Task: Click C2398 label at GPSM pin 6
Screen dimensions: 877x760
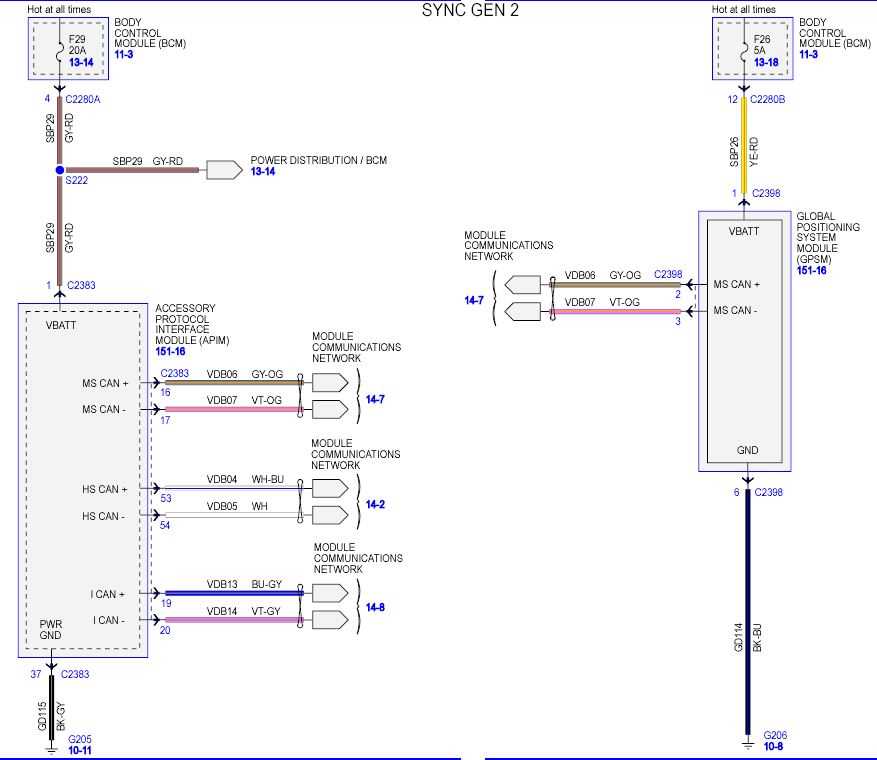Action: click(x=768, y=492)
